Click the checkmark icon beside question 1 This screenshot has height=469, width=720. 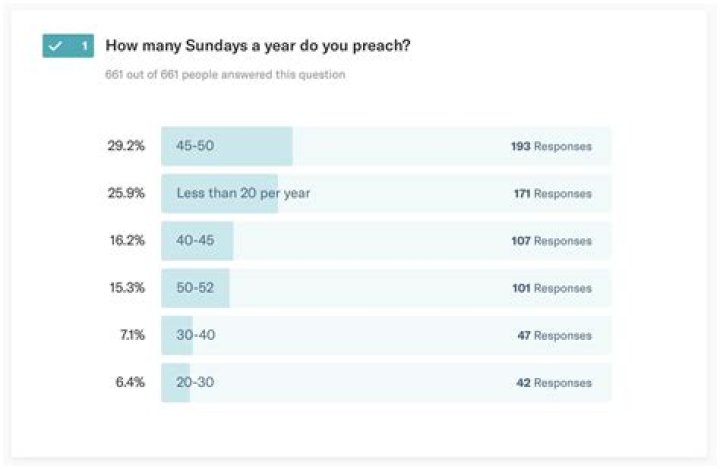[56, 46]
